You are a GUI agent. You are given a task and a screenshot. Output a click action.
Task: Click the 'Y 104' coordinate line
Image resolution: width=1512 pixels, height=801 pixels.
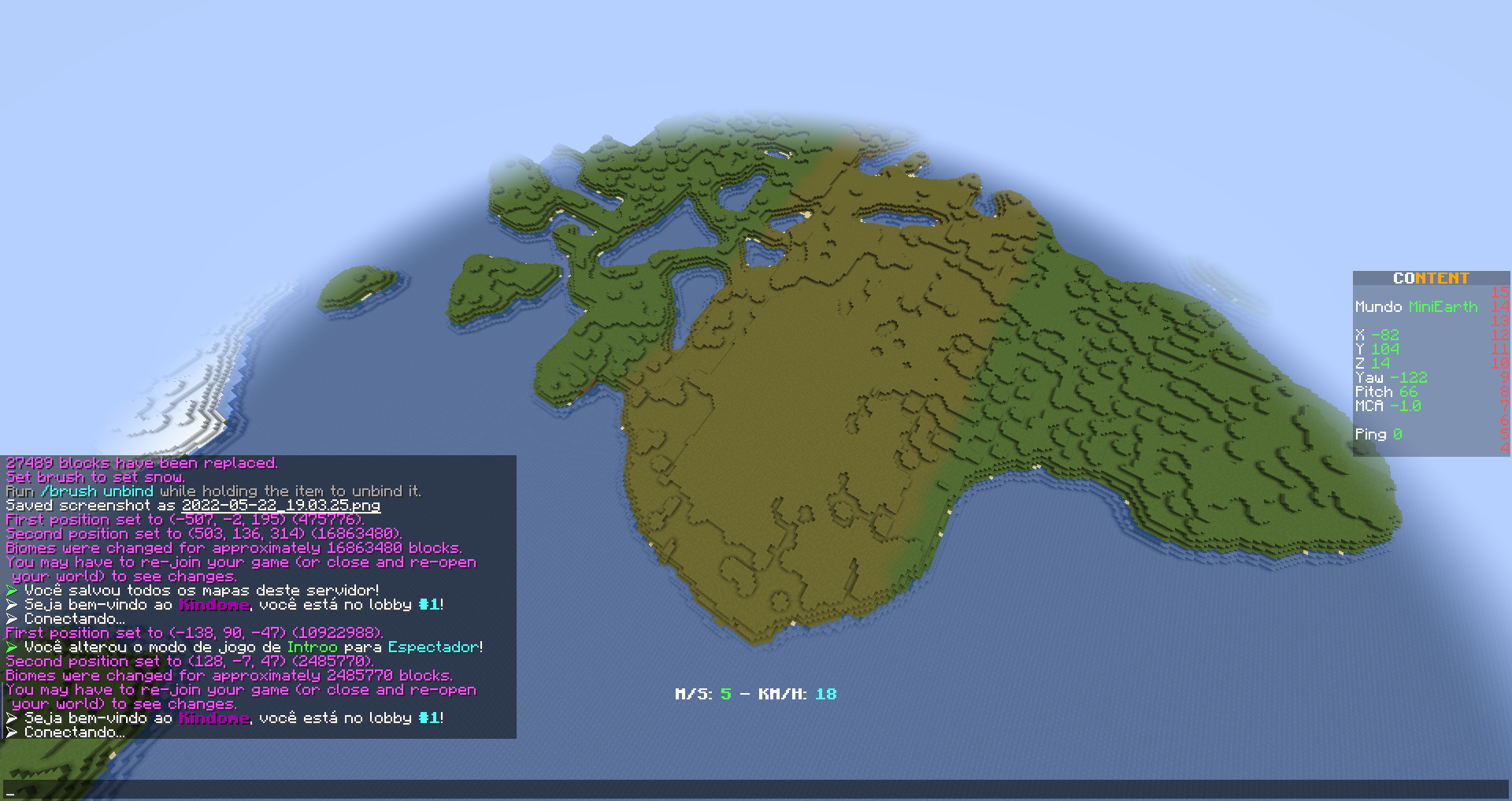tap(1377, 349)
